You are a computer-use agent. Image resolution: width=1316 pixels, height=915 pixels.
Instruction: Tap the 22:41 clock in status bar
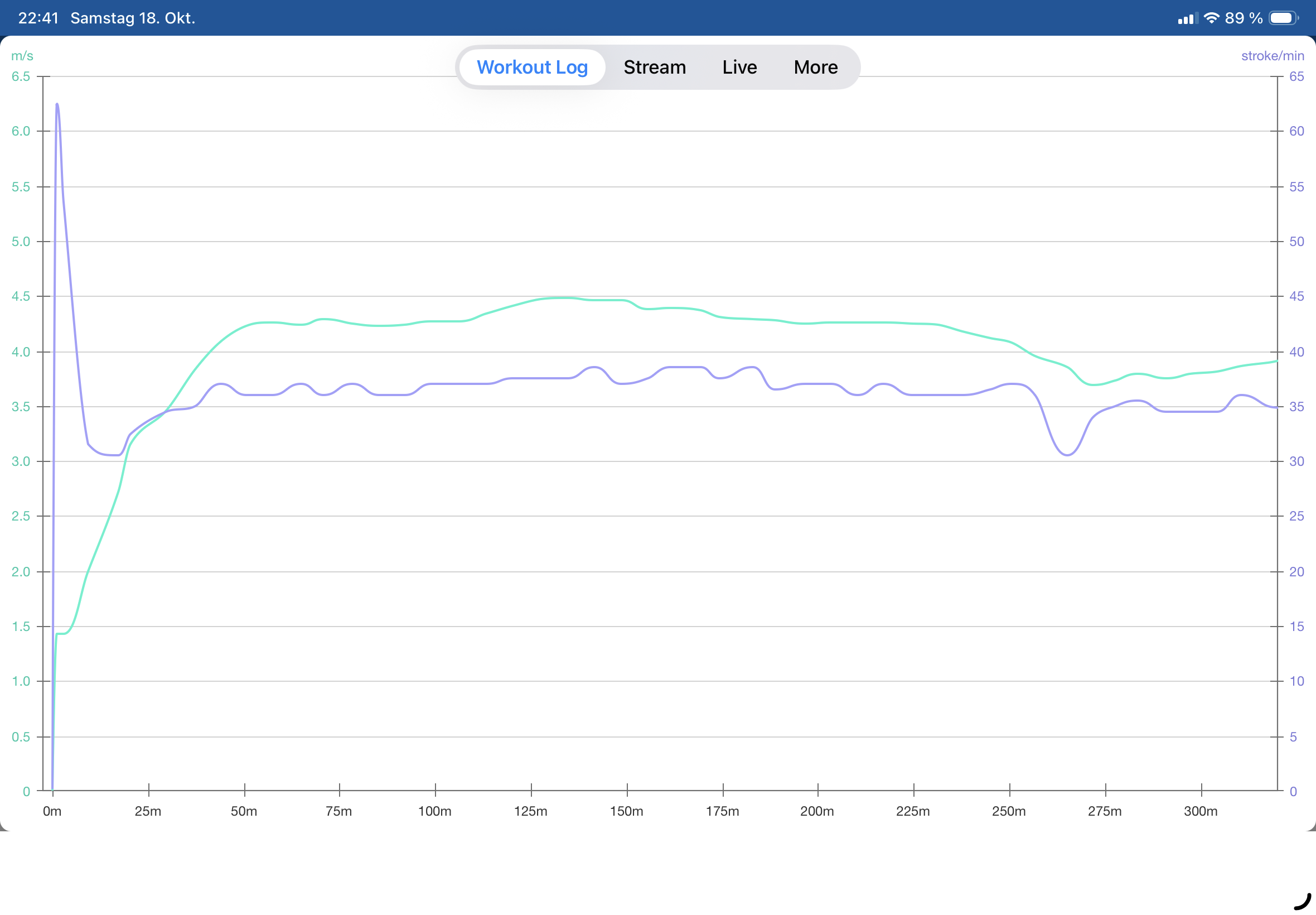pos(38,18)
